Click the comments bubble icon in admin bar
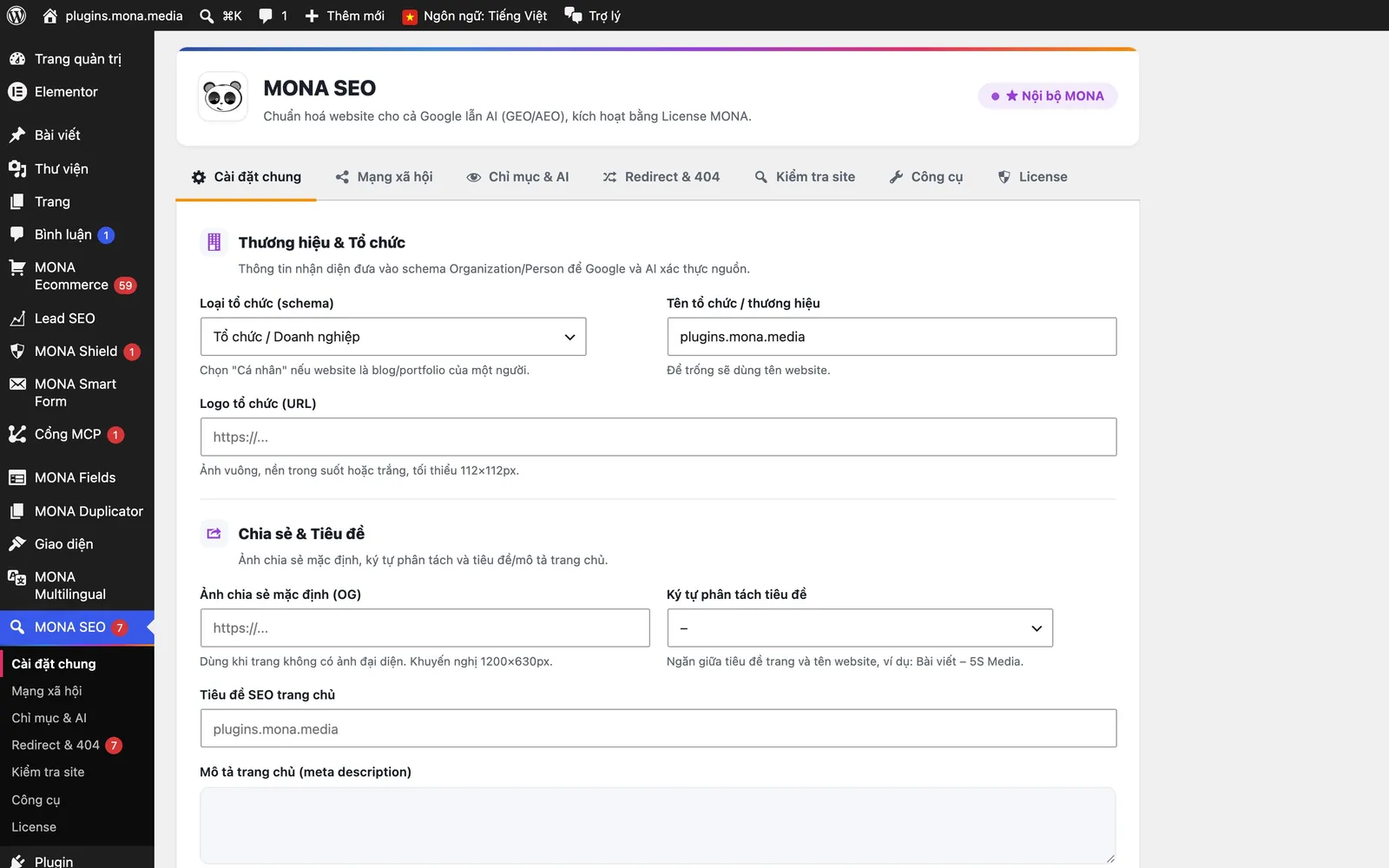Screen dimensions: 1389x868 tap(266, 16)
